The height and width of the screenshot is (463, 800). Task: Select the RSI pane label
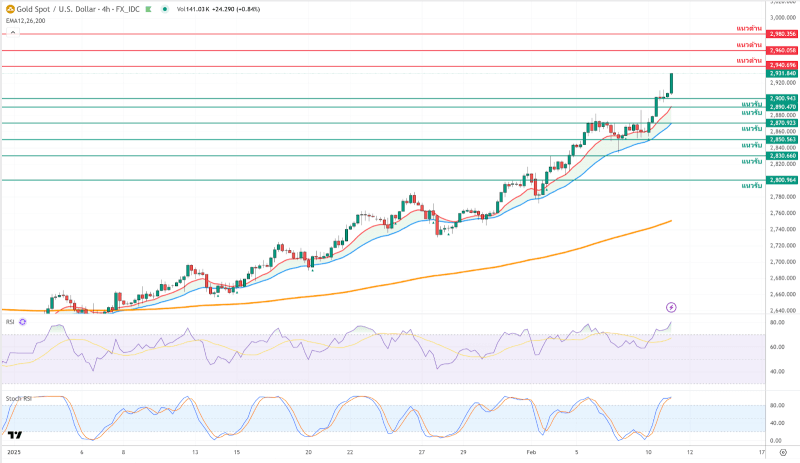10,321
